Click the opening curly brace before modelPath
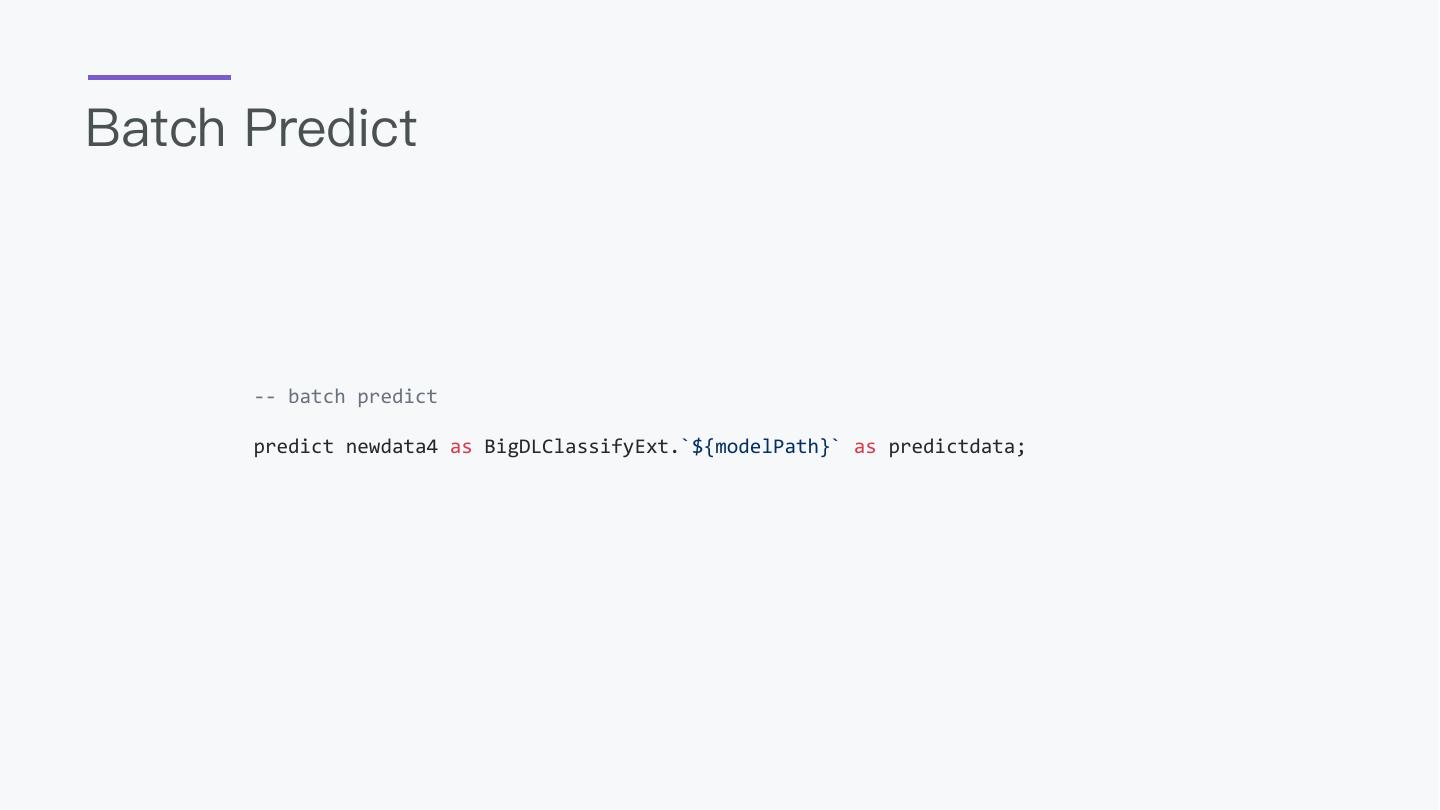Screen dimensions: 1440x810 709,447
